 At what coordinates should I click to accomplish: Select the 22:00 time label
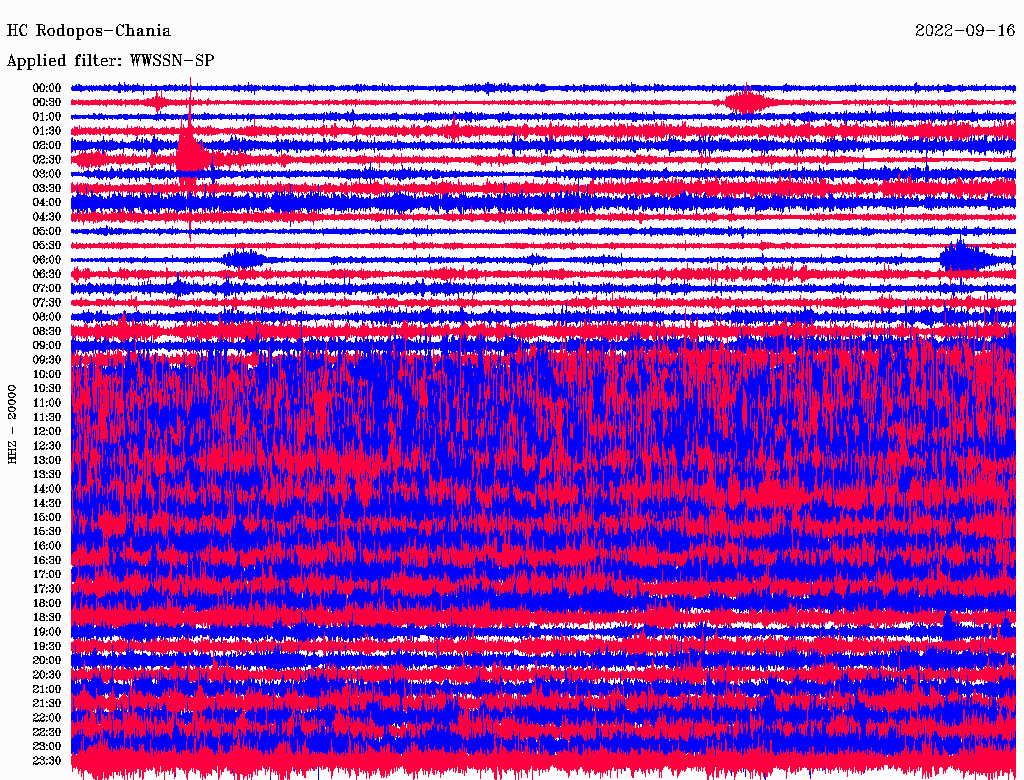(x=47, y=718)
